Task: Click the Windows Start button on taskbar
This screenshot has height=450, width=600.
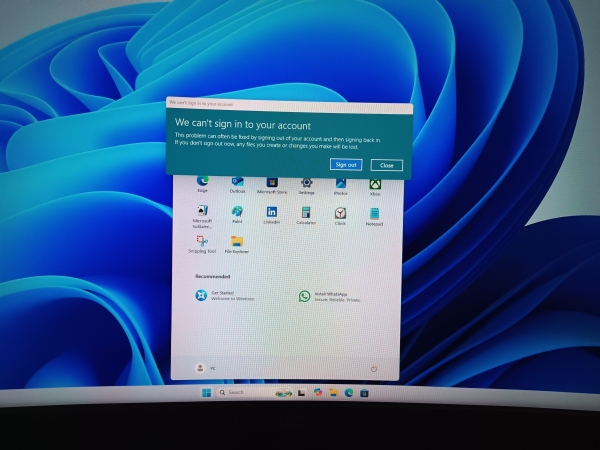Action: click(206, 393)
